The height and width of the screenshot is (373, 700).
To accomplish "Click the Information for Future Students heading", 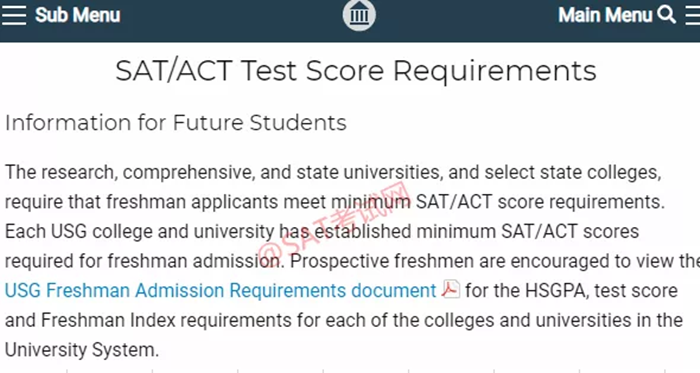I will 175,123.
